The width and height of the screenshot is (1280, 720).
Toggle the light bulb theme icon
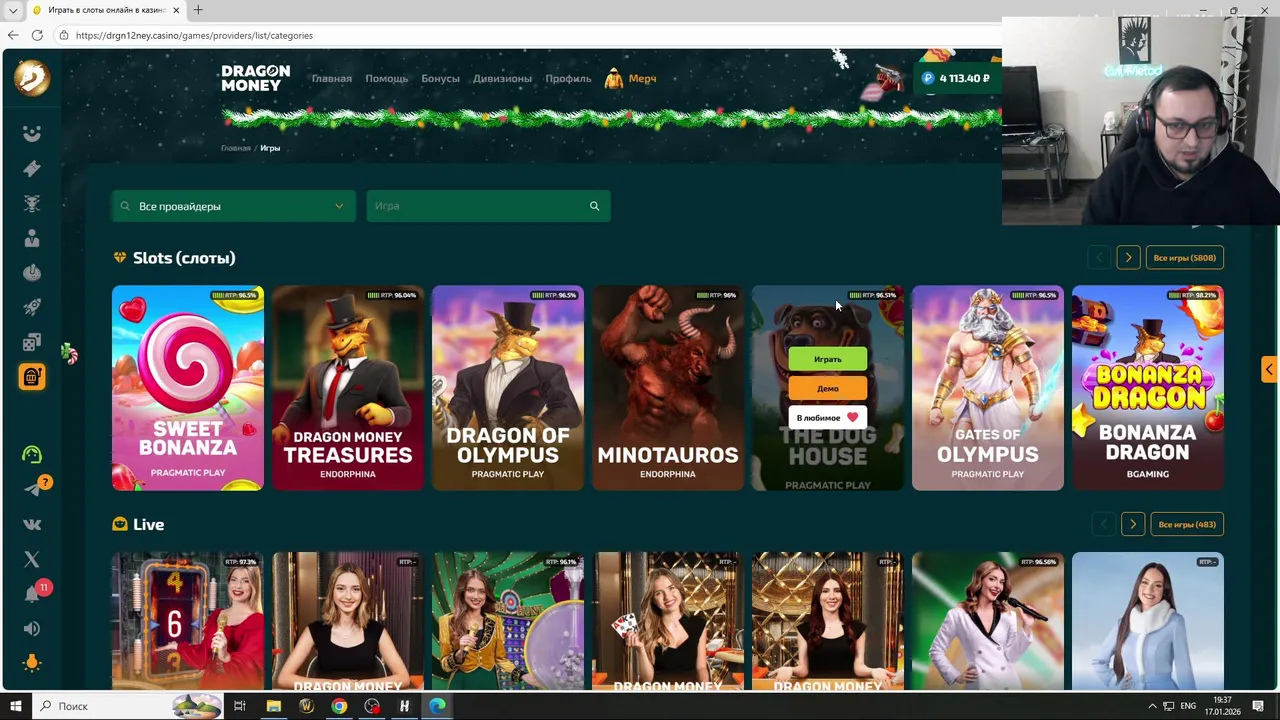tap(32, 663)
